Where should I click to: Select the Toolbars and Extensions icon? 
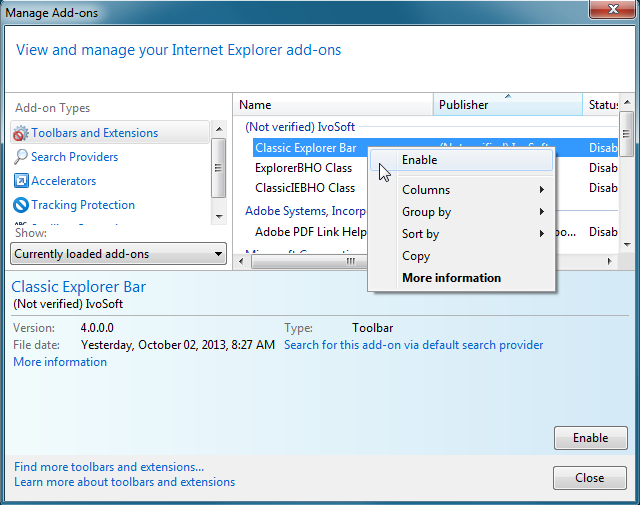click(x=21, y=133)
